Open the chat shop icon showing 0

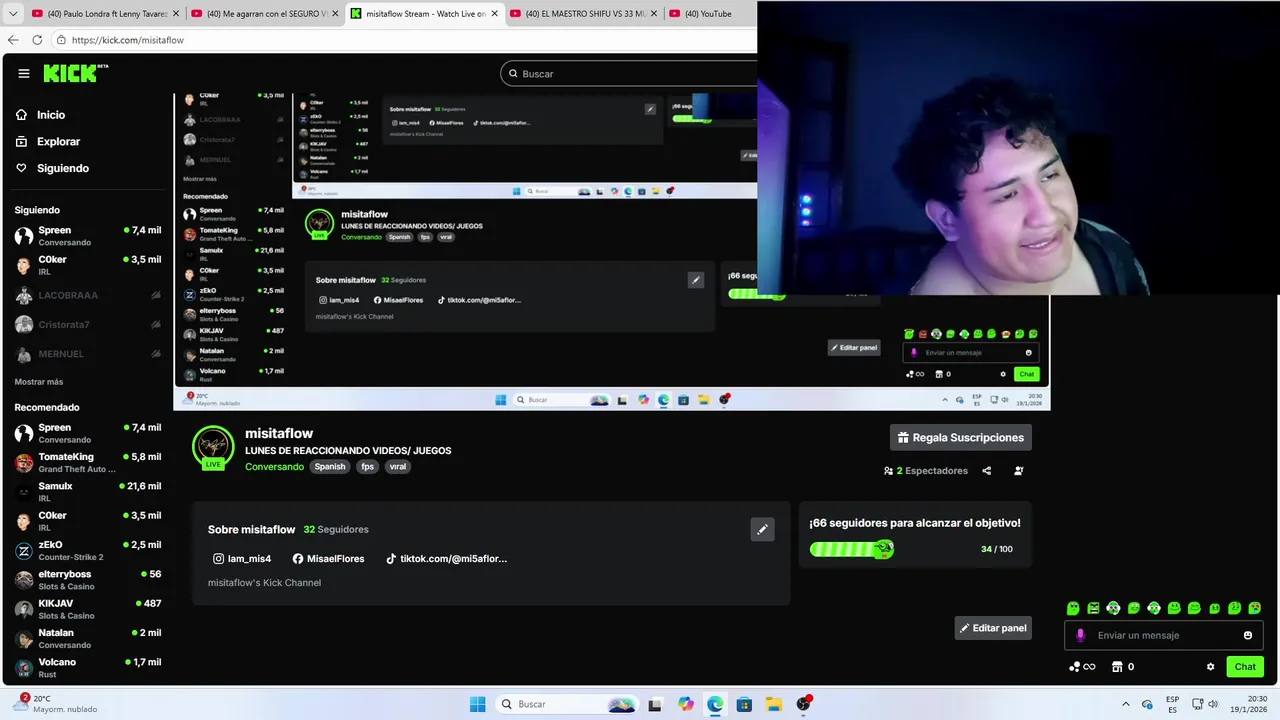pos(1123,667)
